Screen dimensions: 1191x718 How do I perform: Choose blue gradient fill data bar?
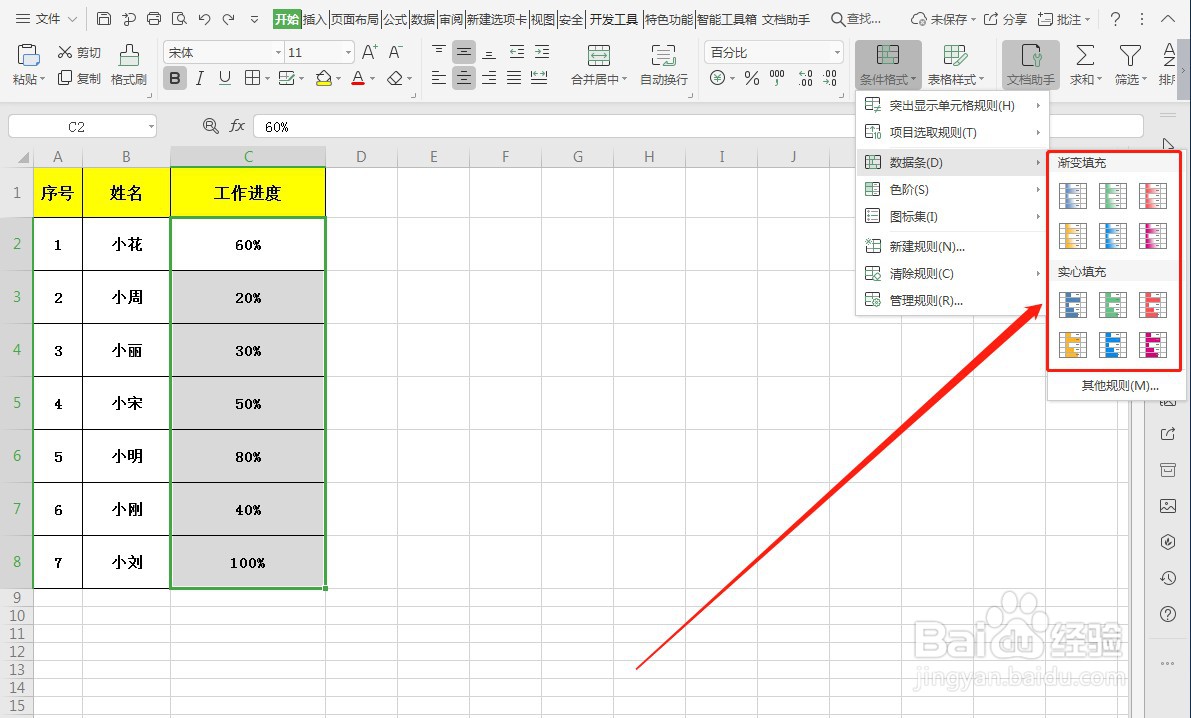coord(1073,196)
